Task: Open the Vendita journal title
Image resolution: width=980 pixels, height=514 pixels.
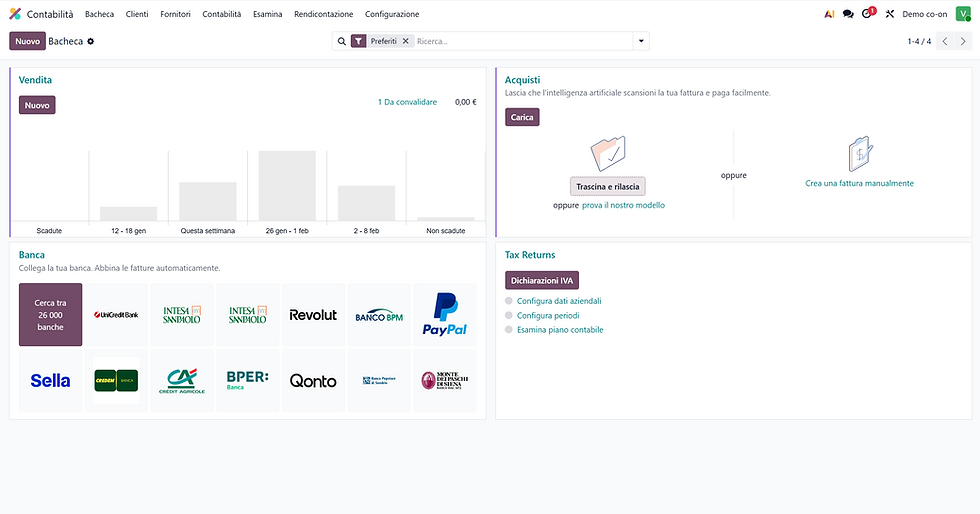Action: pyautogui.click(x=35, y=80)
